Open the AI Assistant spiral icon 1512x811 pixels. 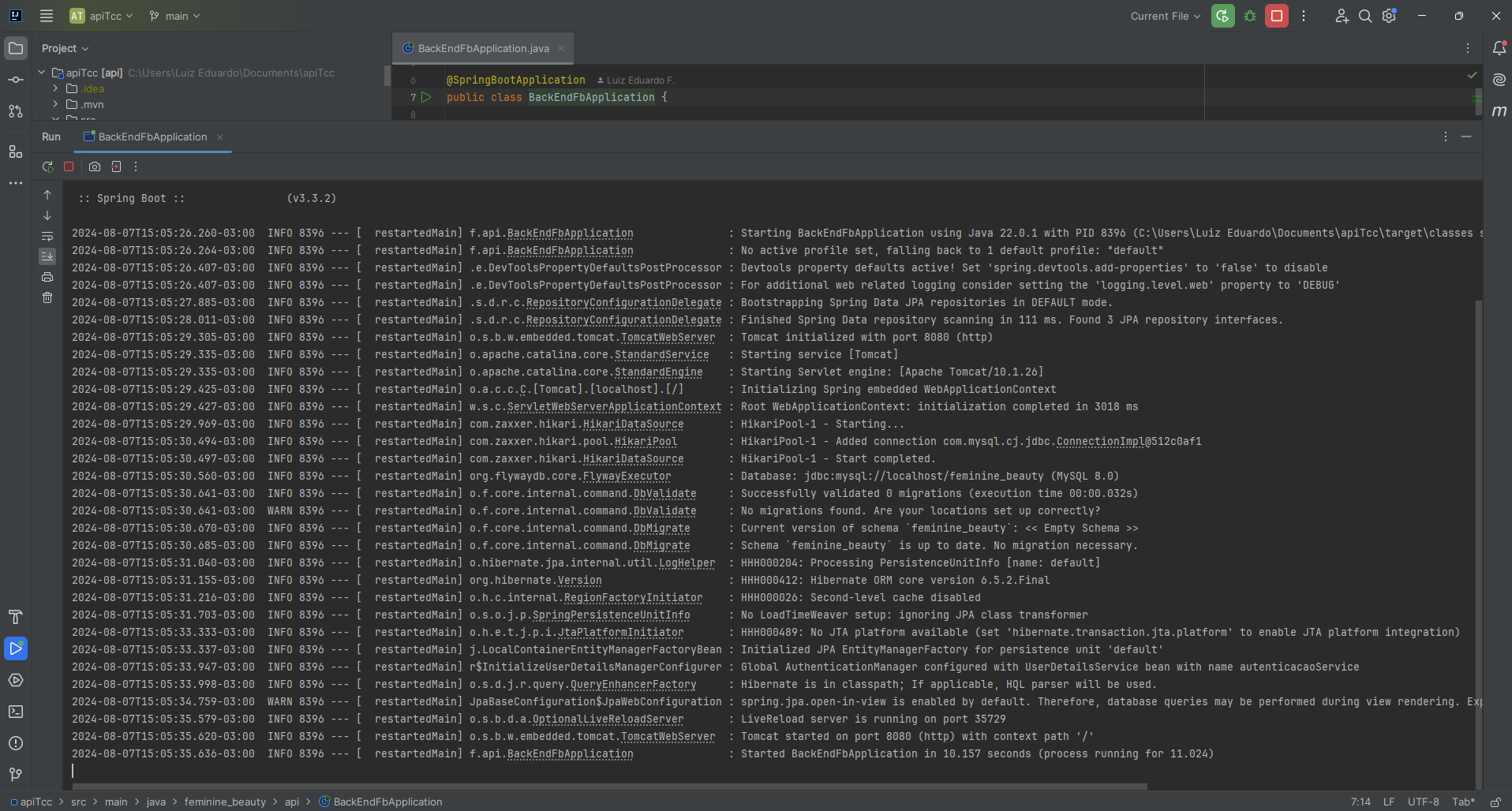click(x=1499, y=80)
